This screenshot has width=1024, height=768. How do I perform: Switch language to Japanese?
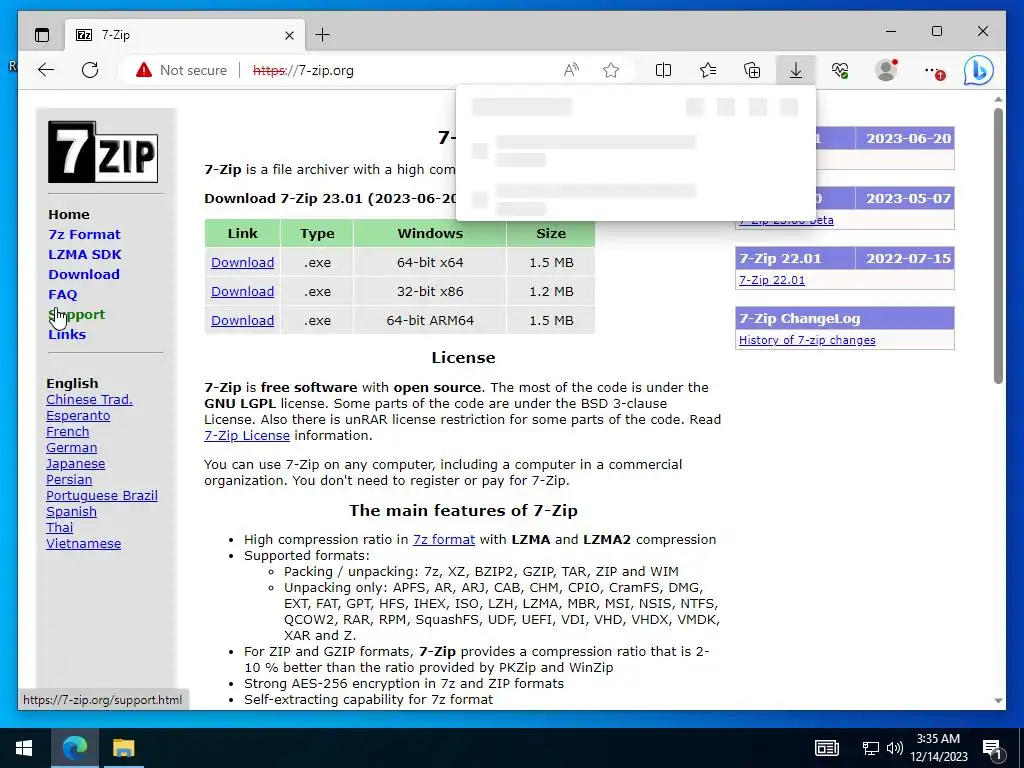point(75,464)
